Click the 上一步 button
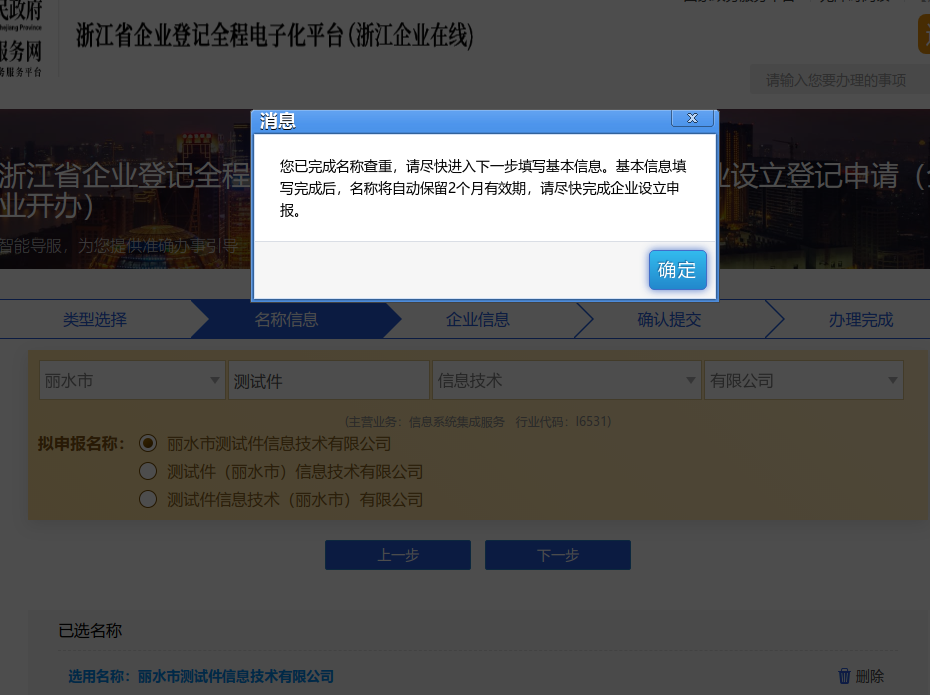The image size is (930, 695). tap(398, 555)
